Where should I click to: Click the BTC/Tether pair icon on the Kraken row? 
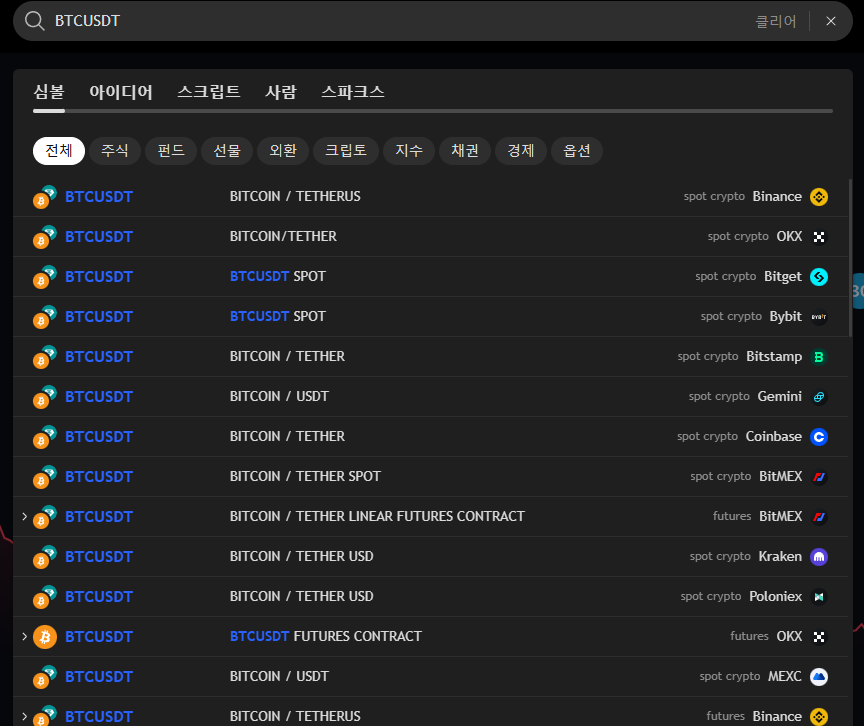[45, 557]
